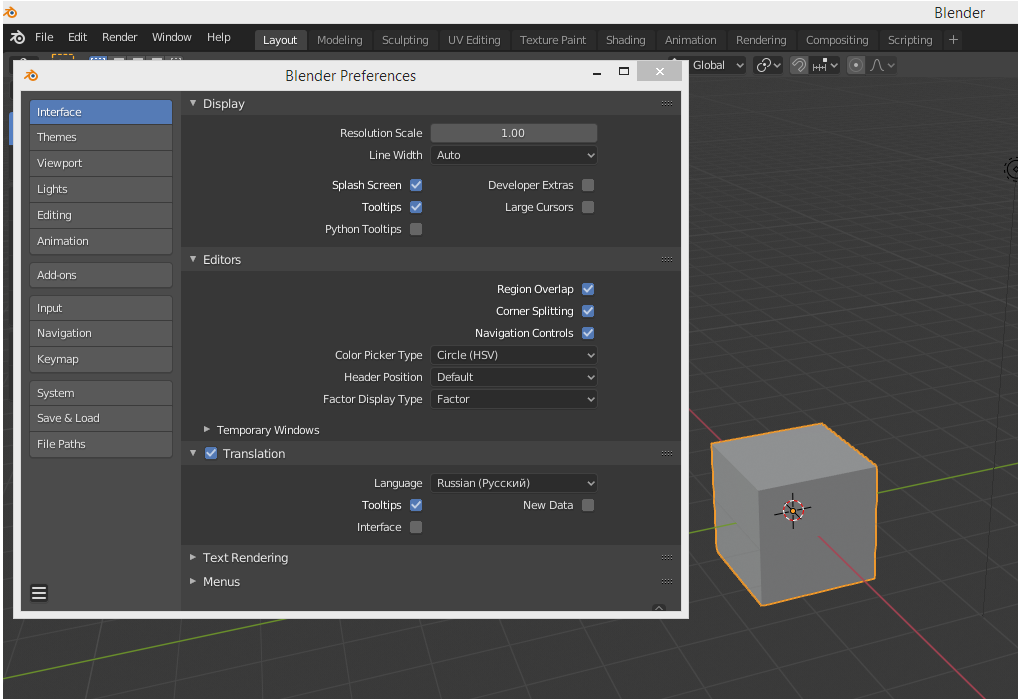Toggle the Navigation Controls checkbox
Screen dimensions: 1018x699
coord(588,333)
